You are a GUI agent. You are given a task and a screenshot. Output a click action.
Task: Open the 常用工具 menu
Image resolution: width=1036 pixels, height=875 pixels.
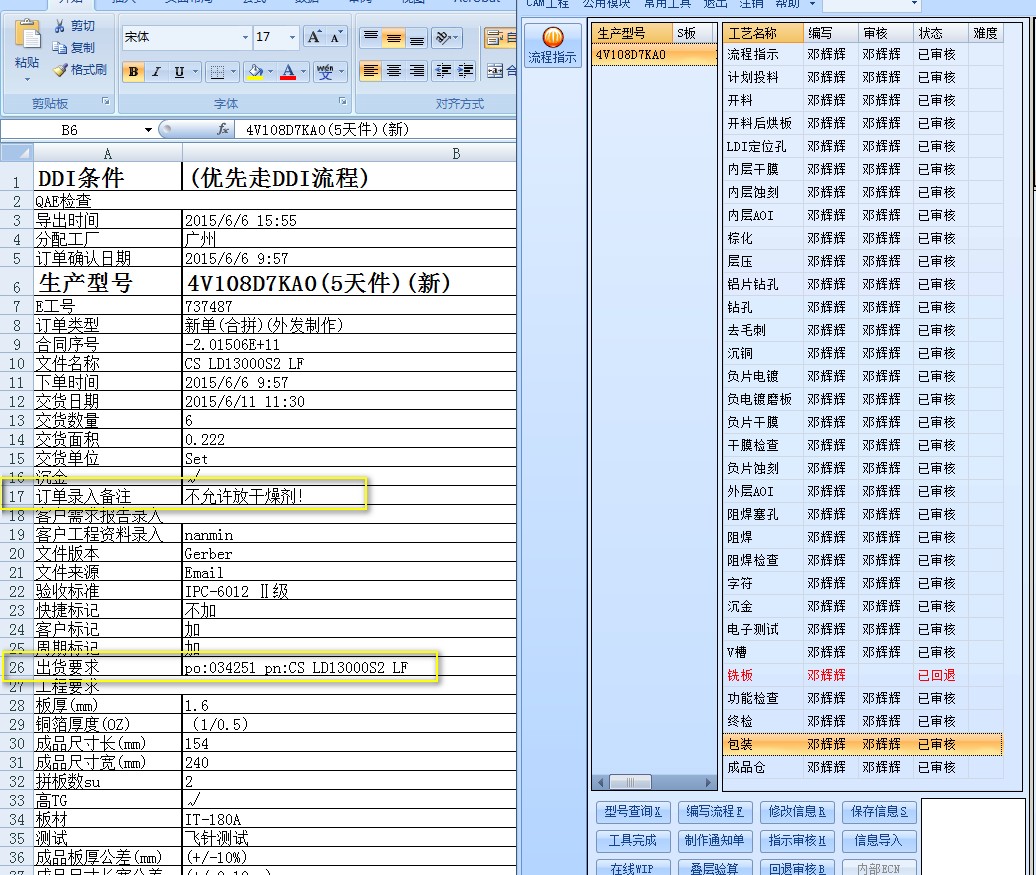tap(667, 4)
